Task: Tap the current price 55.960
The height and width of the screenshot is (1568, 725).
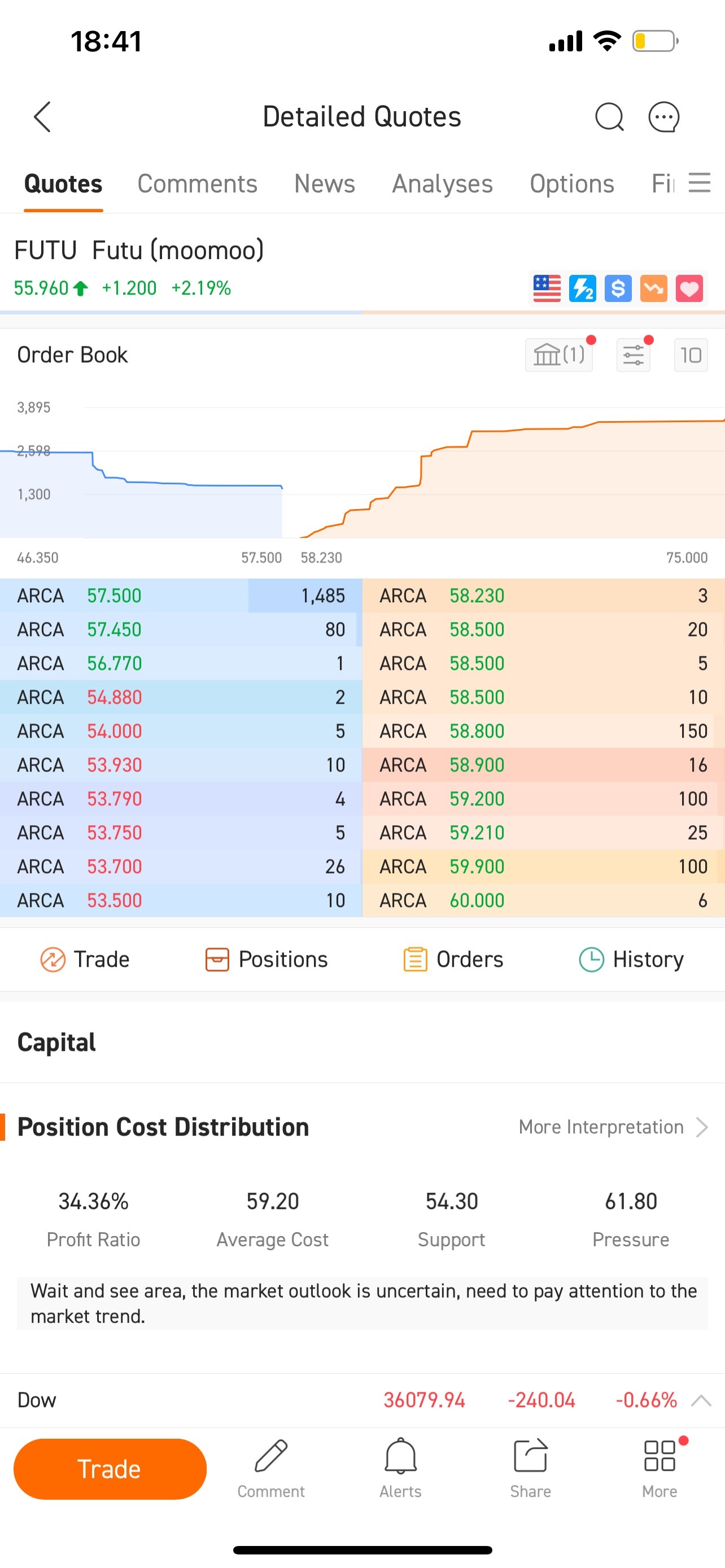Action: coord(41,288)
